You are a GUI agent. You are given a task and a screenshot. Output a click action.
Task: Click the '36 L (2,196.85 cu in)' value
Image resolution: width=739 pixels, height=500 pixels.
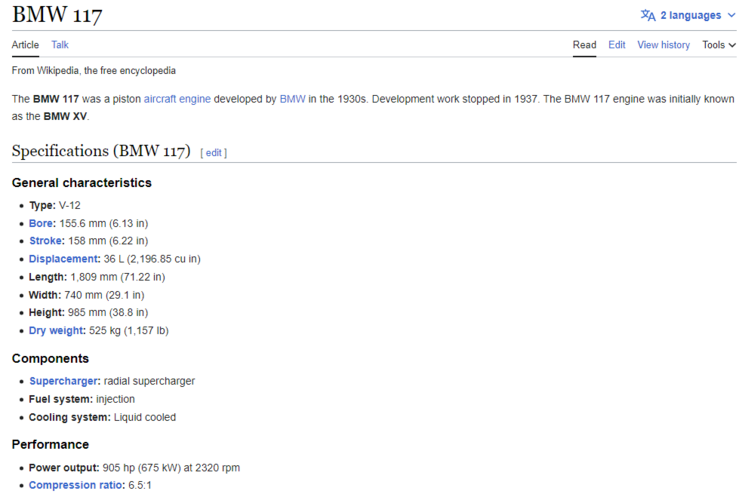tap(152, 259)
